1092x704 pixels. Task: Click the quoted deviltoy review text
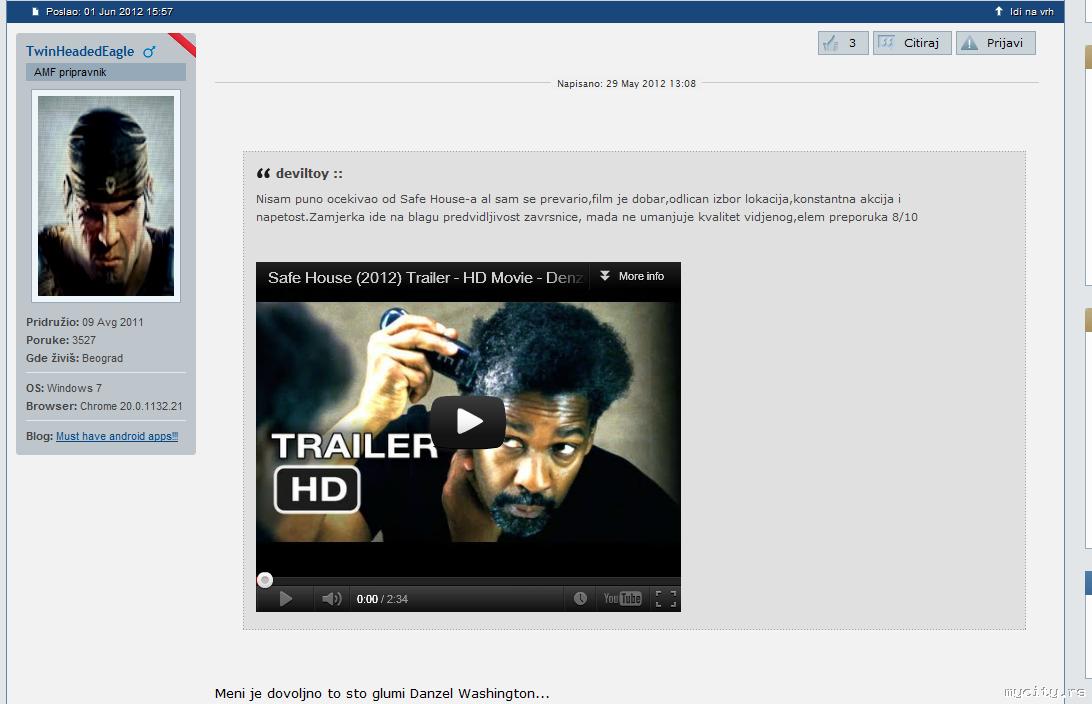point(586,208)
